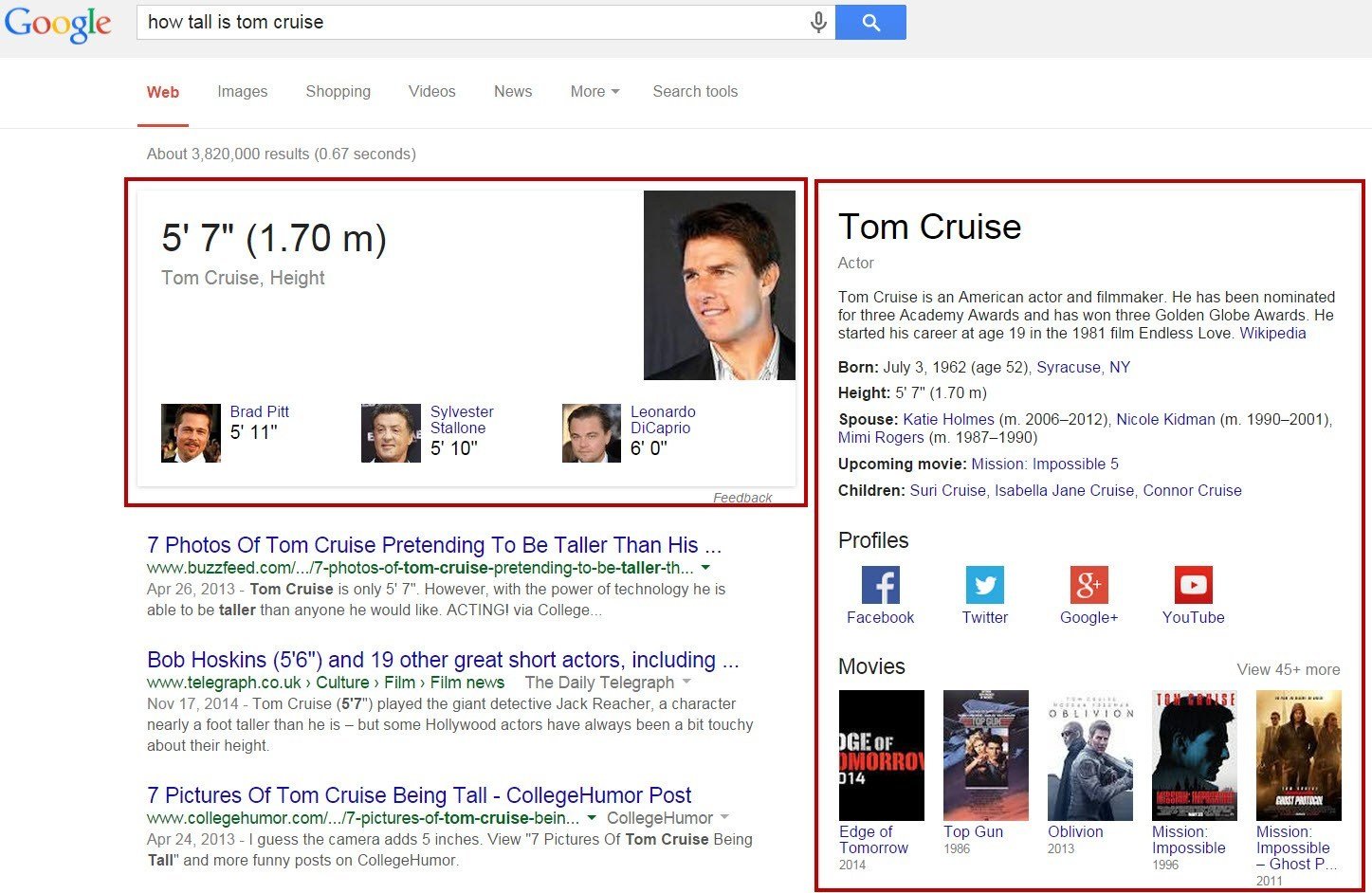Expand buzzfeed result URL dropdown arrow

pyautogui.click(x=705, y=568)
